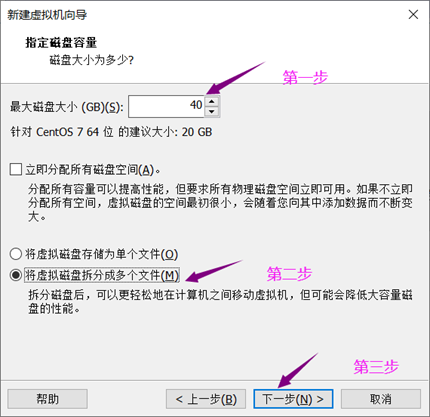The height and width of the screenshot is (417, 430).
Task: Select the 将虚拟磁盘拆分成多个文件 radio button
Action: [x=16, y=275]
